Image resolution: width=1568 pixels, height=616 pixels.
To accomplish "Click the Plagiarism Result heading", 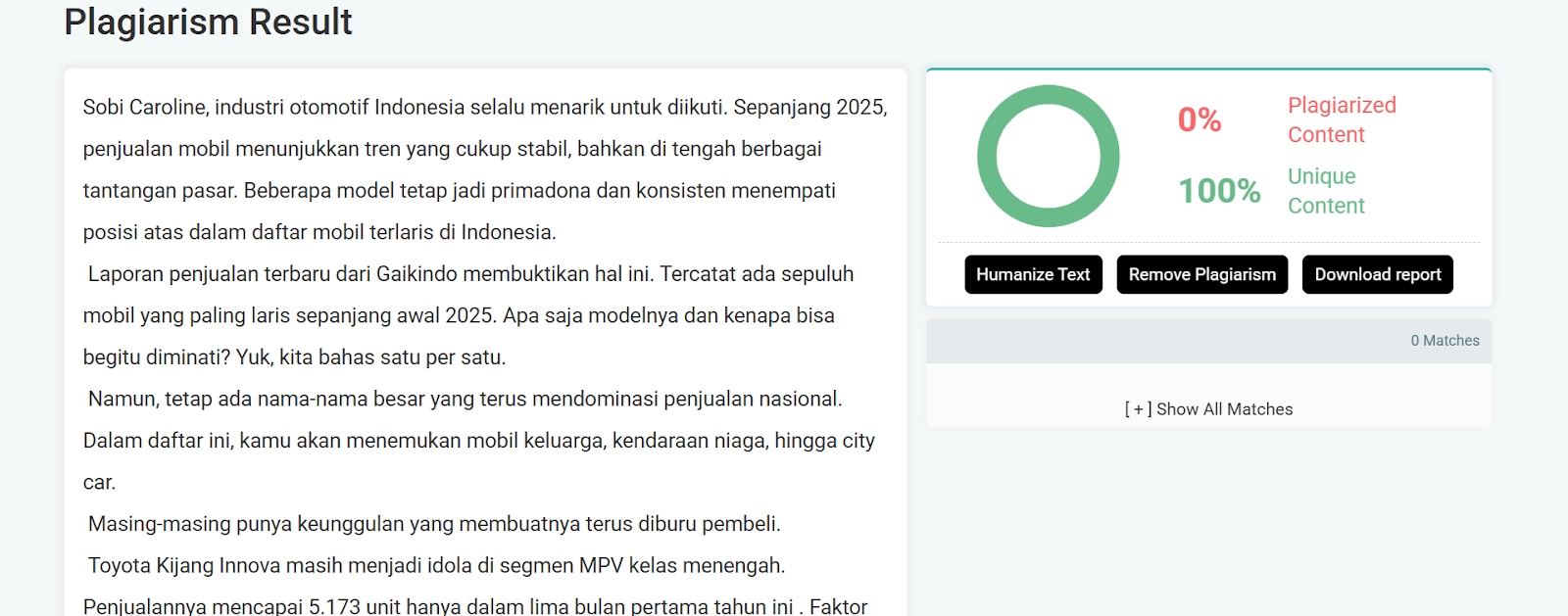I will pyautogui.click(x=208, y=22).
